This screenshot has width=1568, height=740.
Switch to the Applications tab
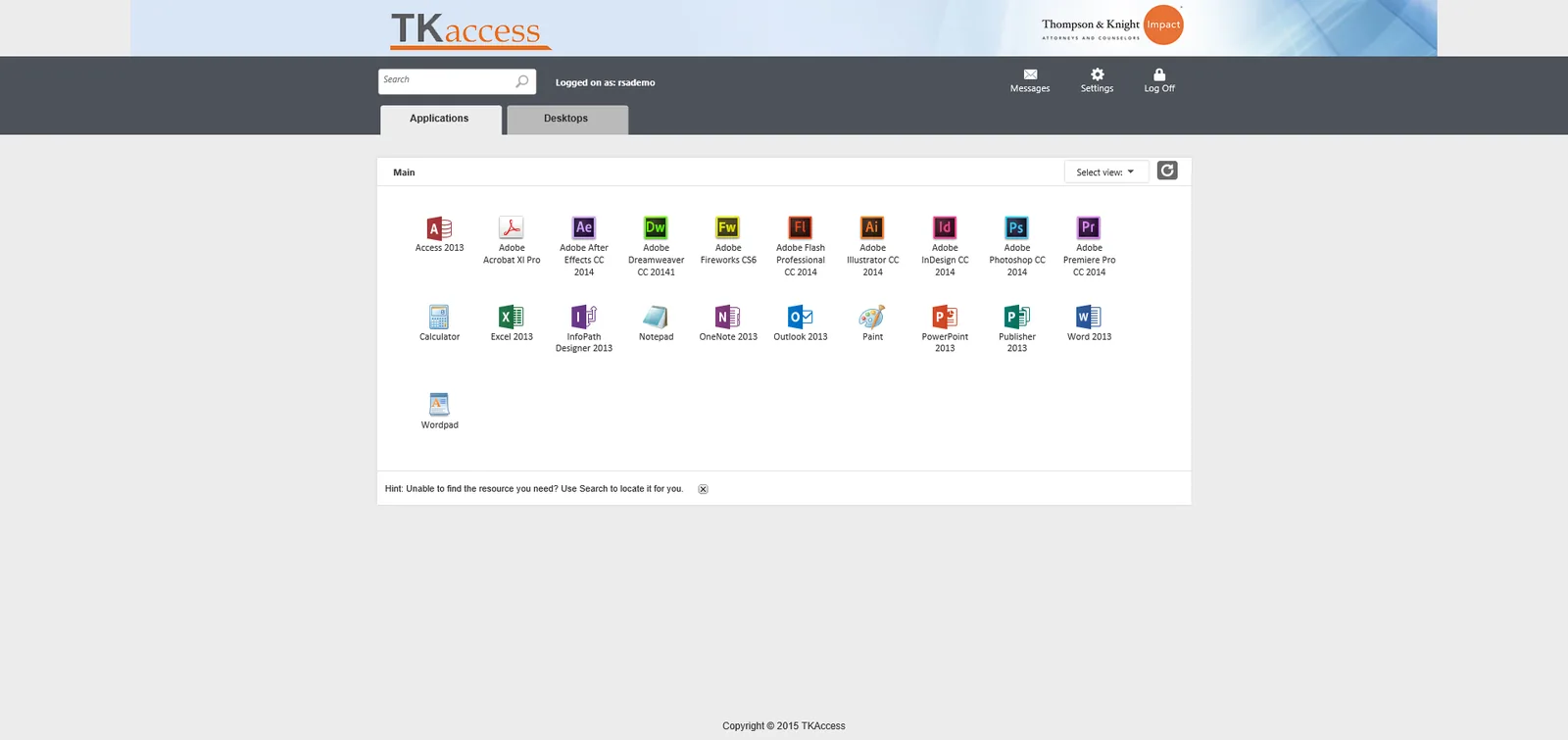click(440, 120)
